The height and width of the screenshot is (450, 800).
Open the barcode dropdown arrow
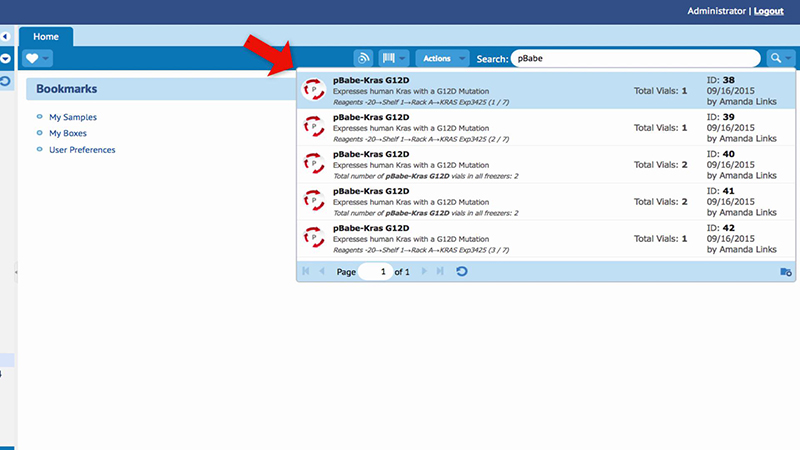403,58
